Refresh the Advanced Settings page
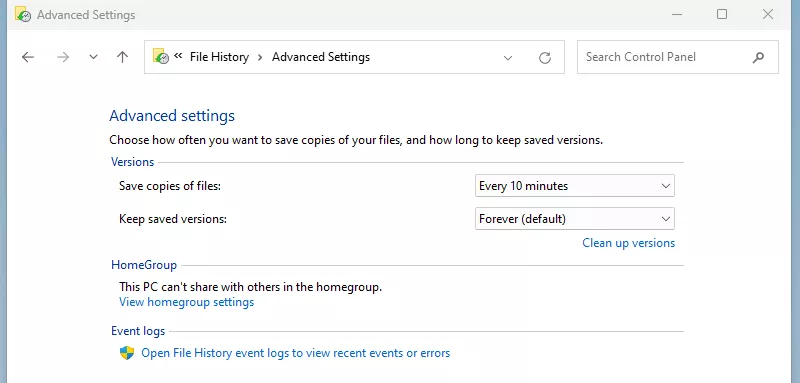The width and height of the screenshot is (800, 383). [x=545, y=58]
